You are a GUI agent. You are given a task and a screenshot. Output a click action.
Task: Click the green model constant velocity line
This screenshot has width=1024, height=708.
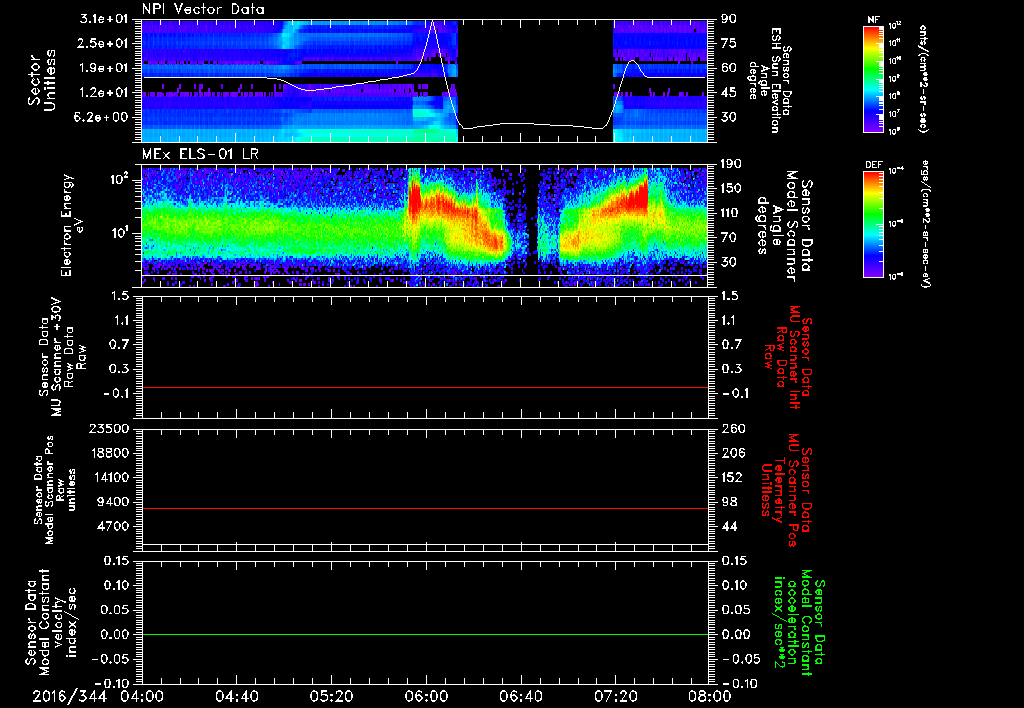425,634
